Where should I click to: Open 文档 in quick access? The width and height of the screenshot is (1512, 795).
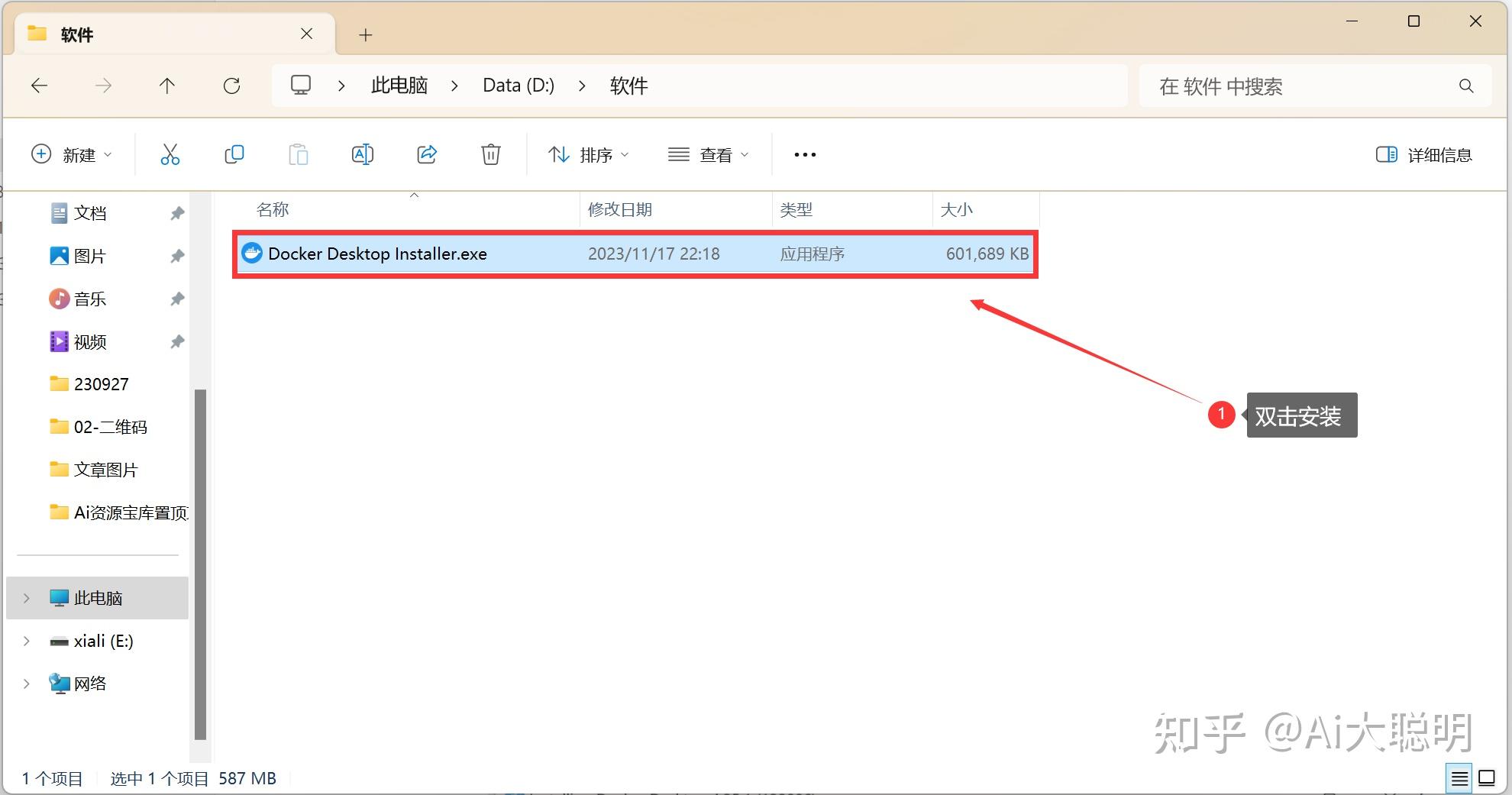click(x=90, y=213)
